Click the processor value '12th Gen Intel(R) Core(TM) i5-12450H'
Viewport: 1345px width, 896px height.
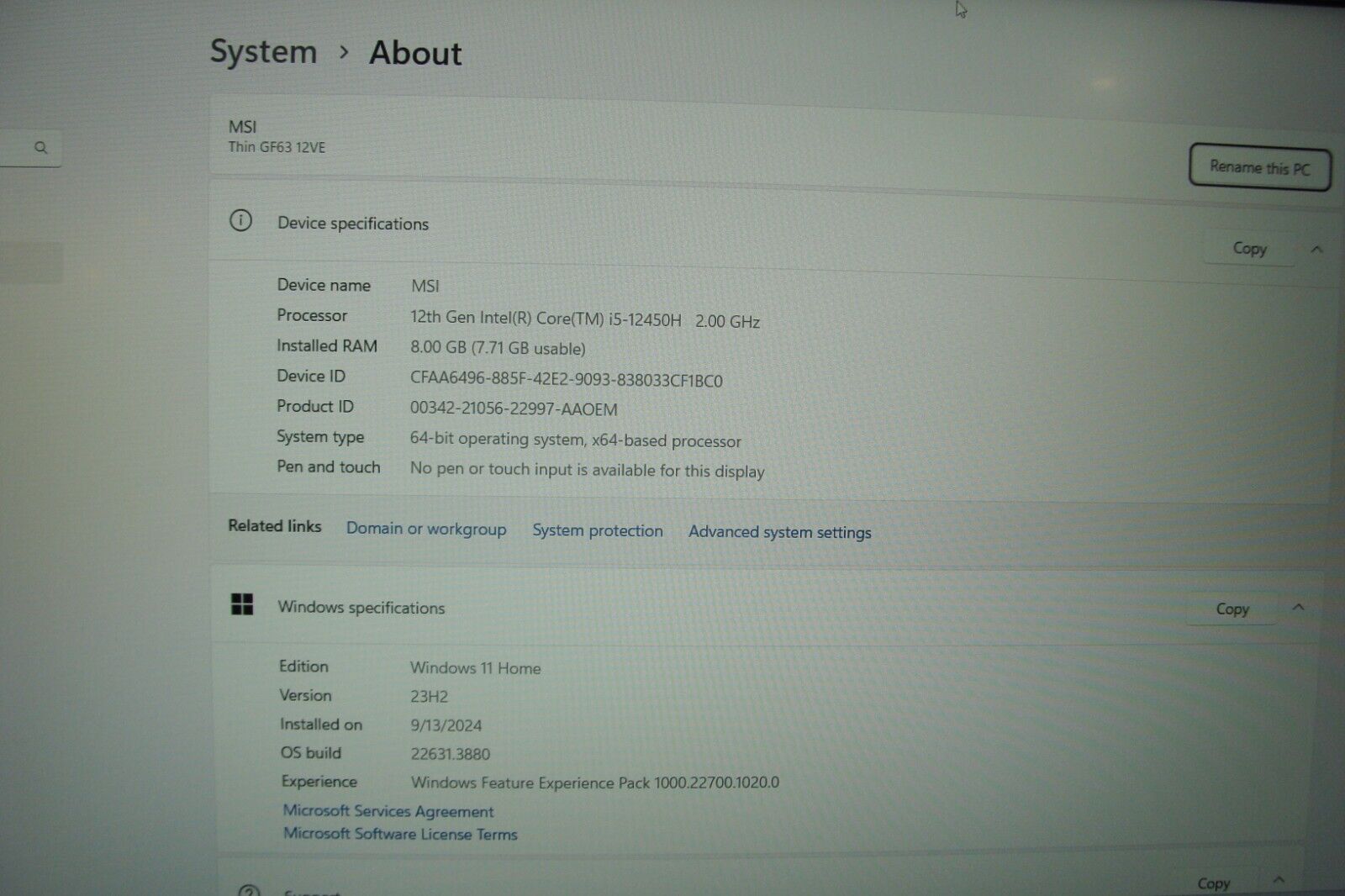pyautogui.click(x=546, y=319)
